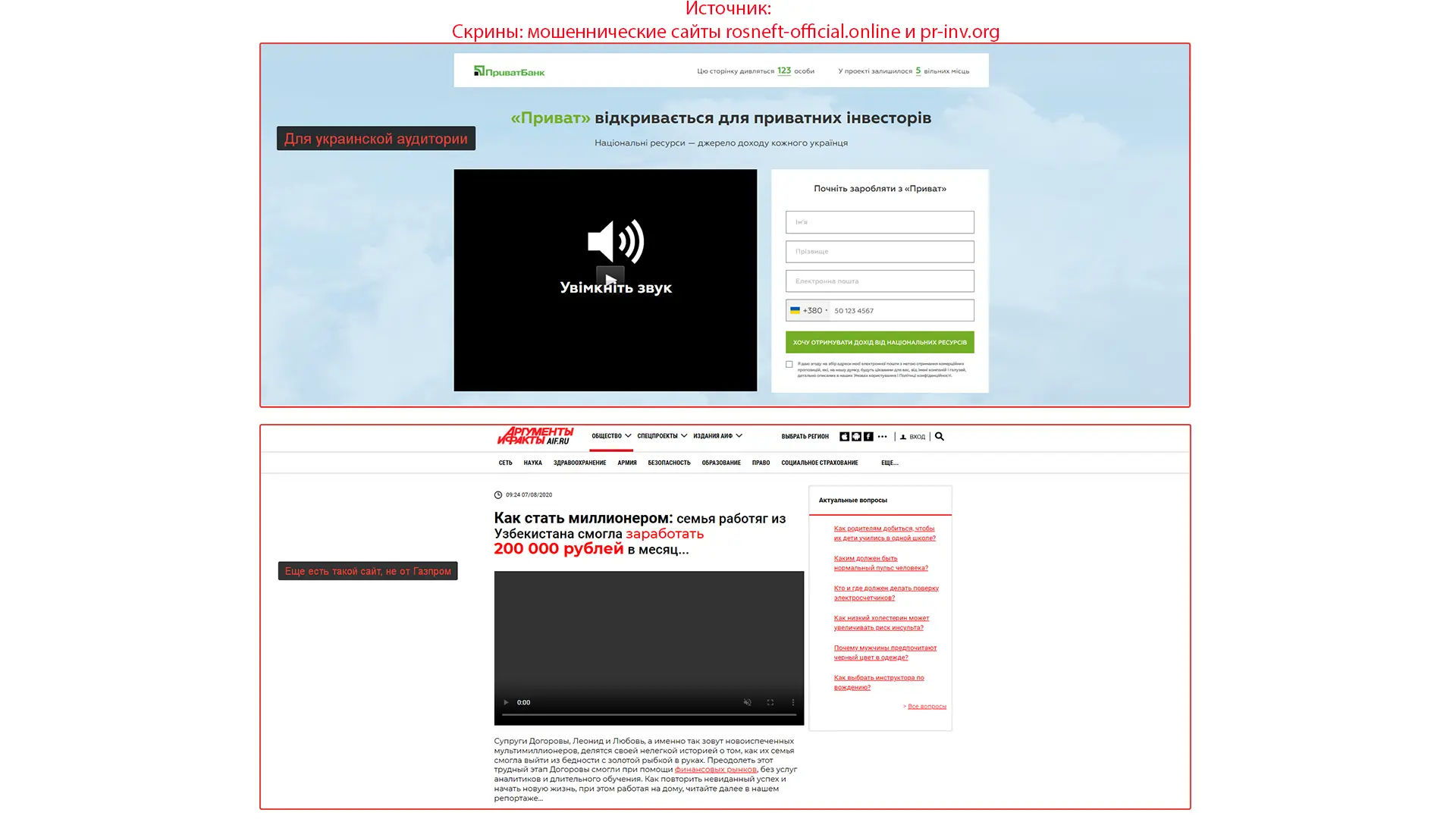The height and width of the screenshot is (819, 1456).
Task: Click the fullscreen icon in the article video
Action: coord(770,702)
